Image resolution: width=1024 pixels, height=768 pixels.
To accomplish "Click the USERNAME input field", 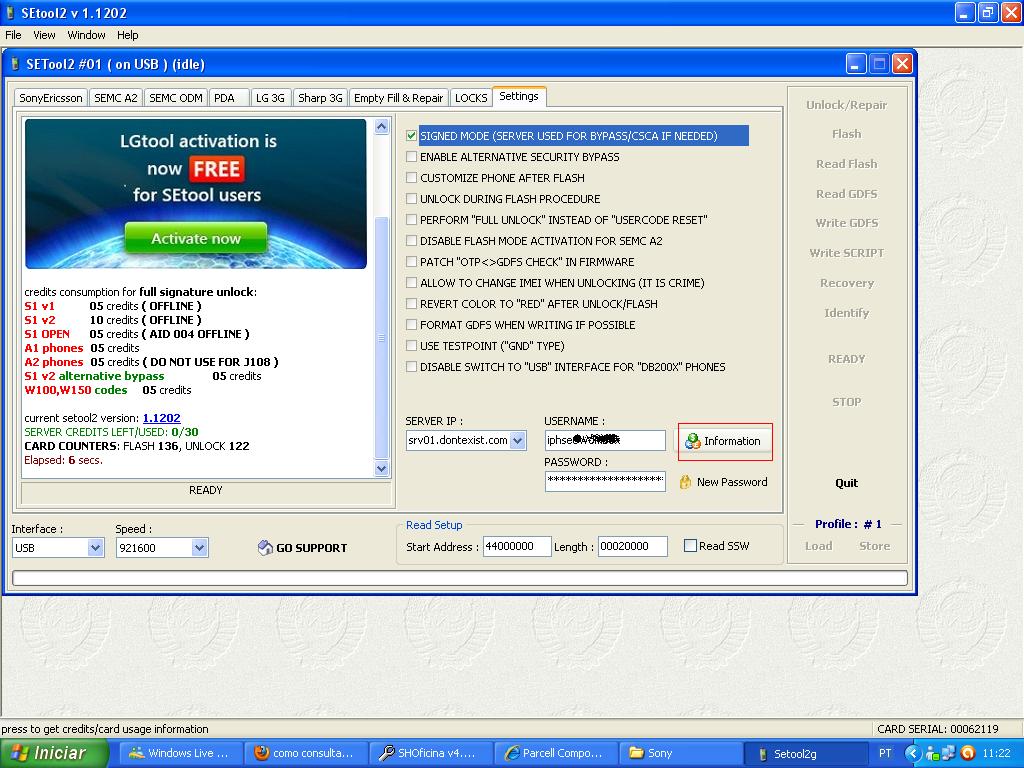I will point(605,440).
